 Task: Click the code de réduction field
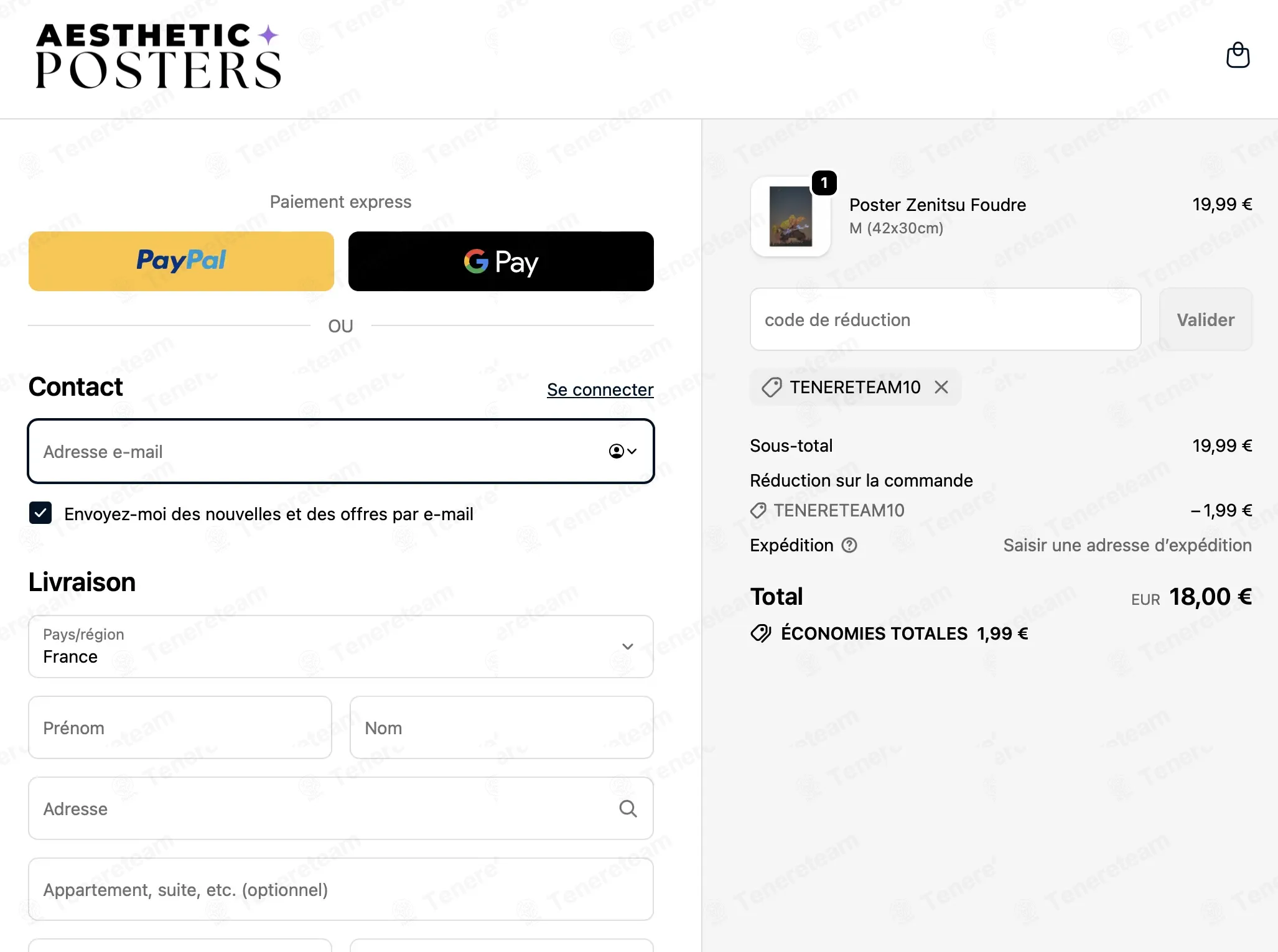pos(946,319)
